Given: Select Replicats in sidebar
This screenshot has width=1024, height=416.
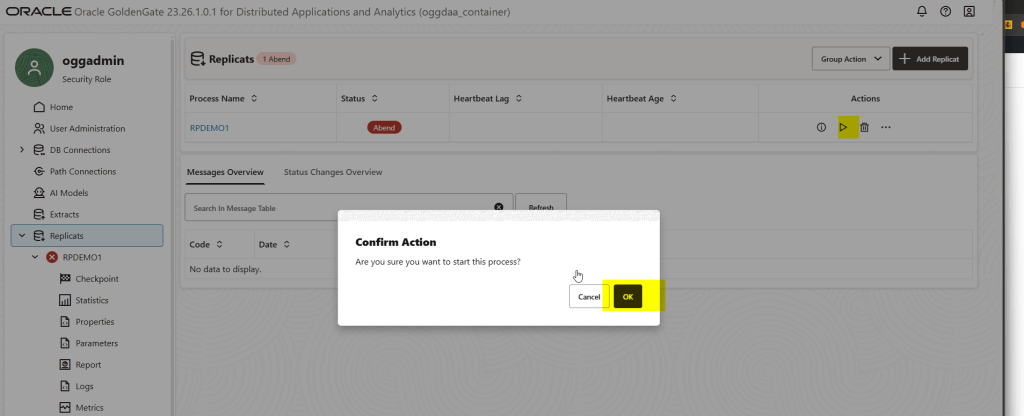Looking at the screenshot, I should 87,236.
